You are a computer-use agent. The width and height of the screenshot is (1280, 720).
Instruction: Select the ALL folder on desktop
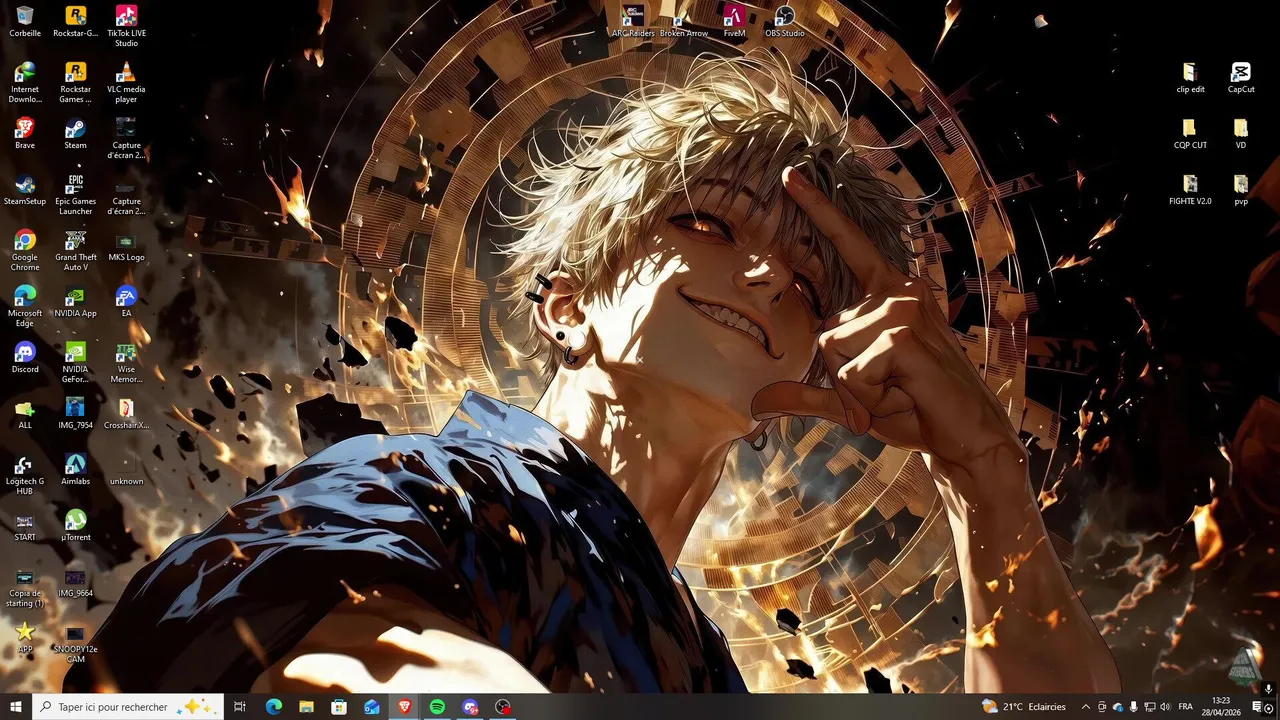pyautogui.click(x=25, y=414)
